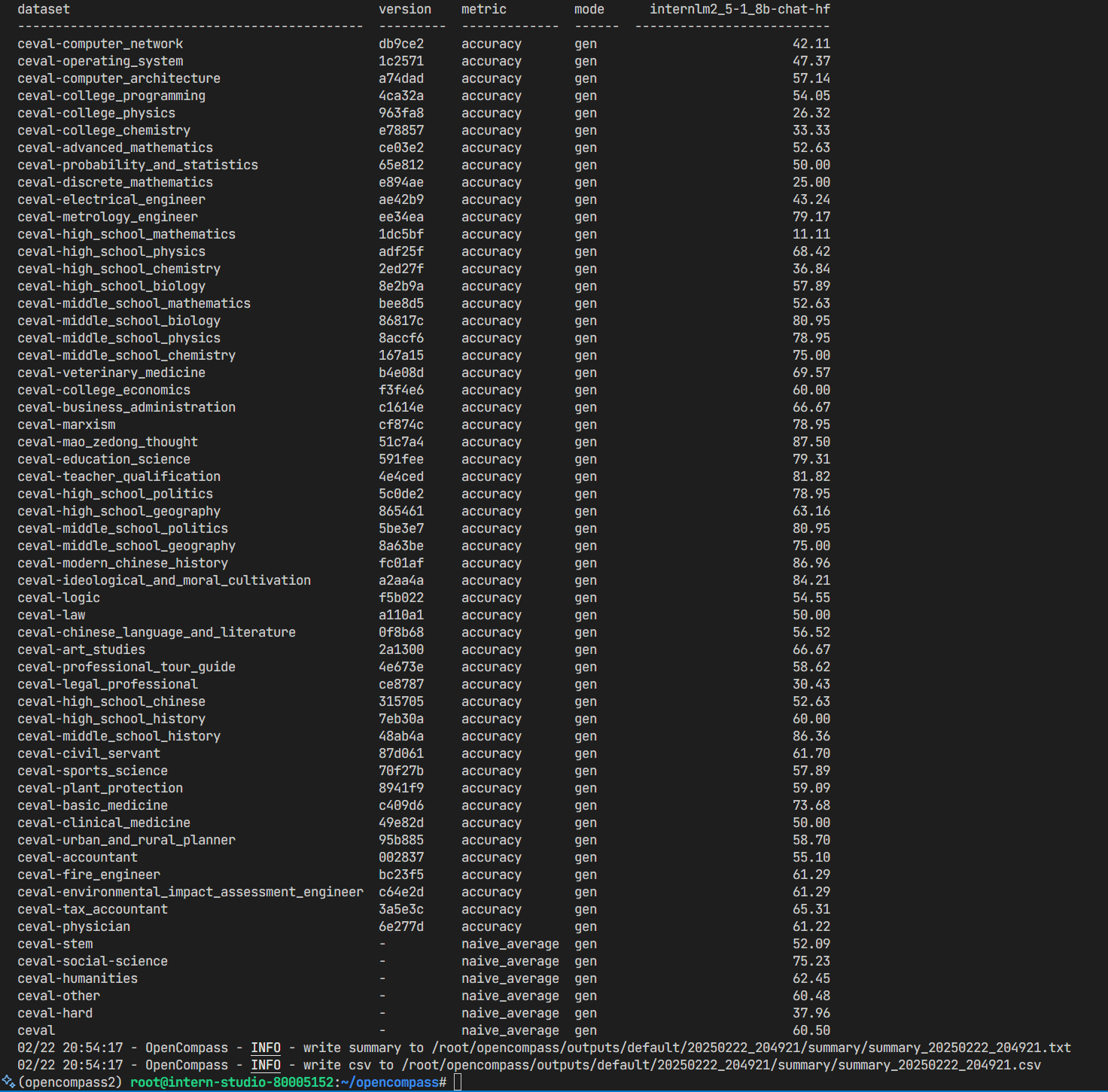This screenshot has height=1092, width=1108.
Task: Select score 73.68 for basic_medicine
Action: click(811, 805)
